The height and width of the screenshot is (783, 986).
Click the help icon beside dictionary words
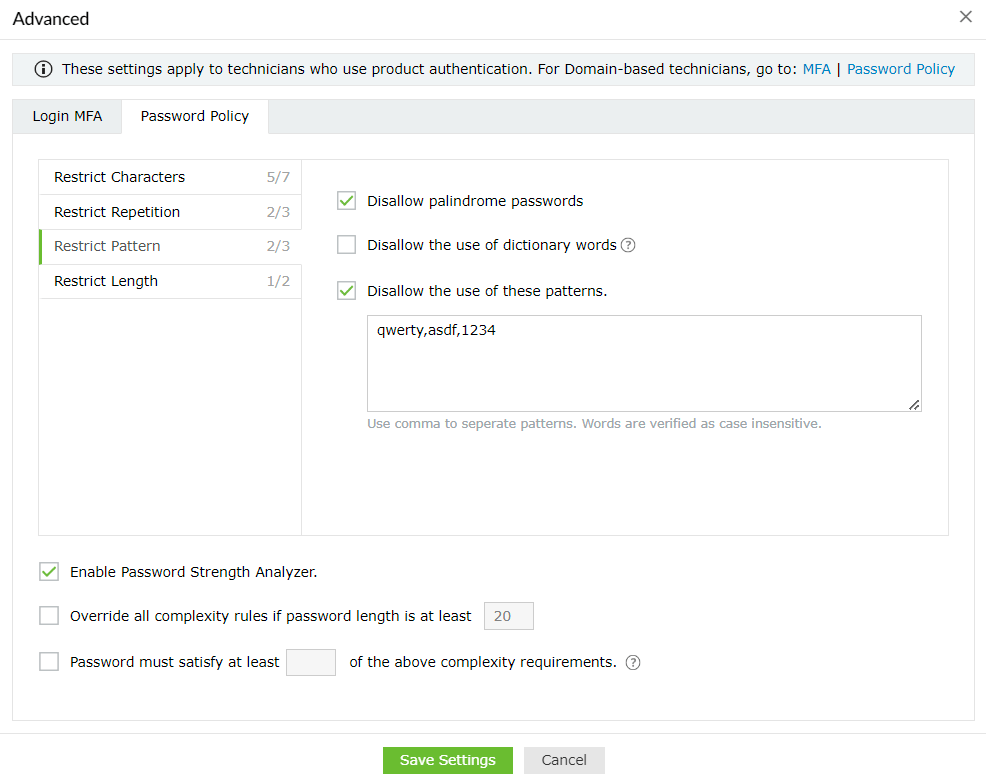pyautogui.click(x=628, y=245)
